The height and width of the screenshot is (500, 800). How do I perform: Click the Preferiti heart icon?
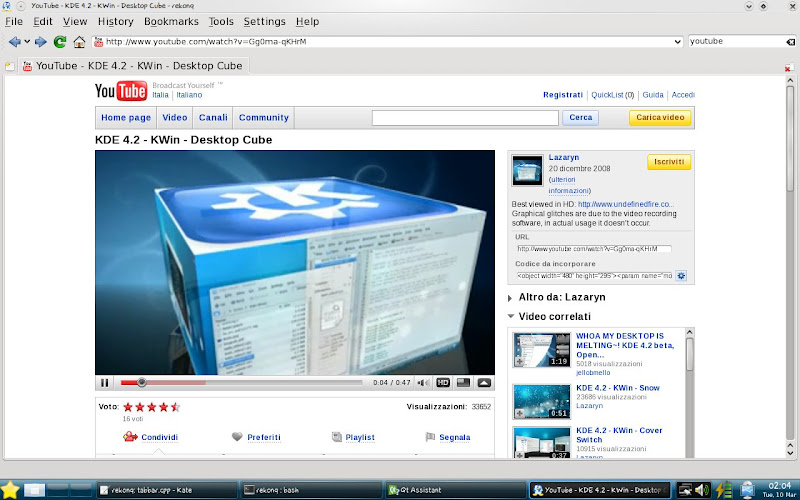(237, 437)
